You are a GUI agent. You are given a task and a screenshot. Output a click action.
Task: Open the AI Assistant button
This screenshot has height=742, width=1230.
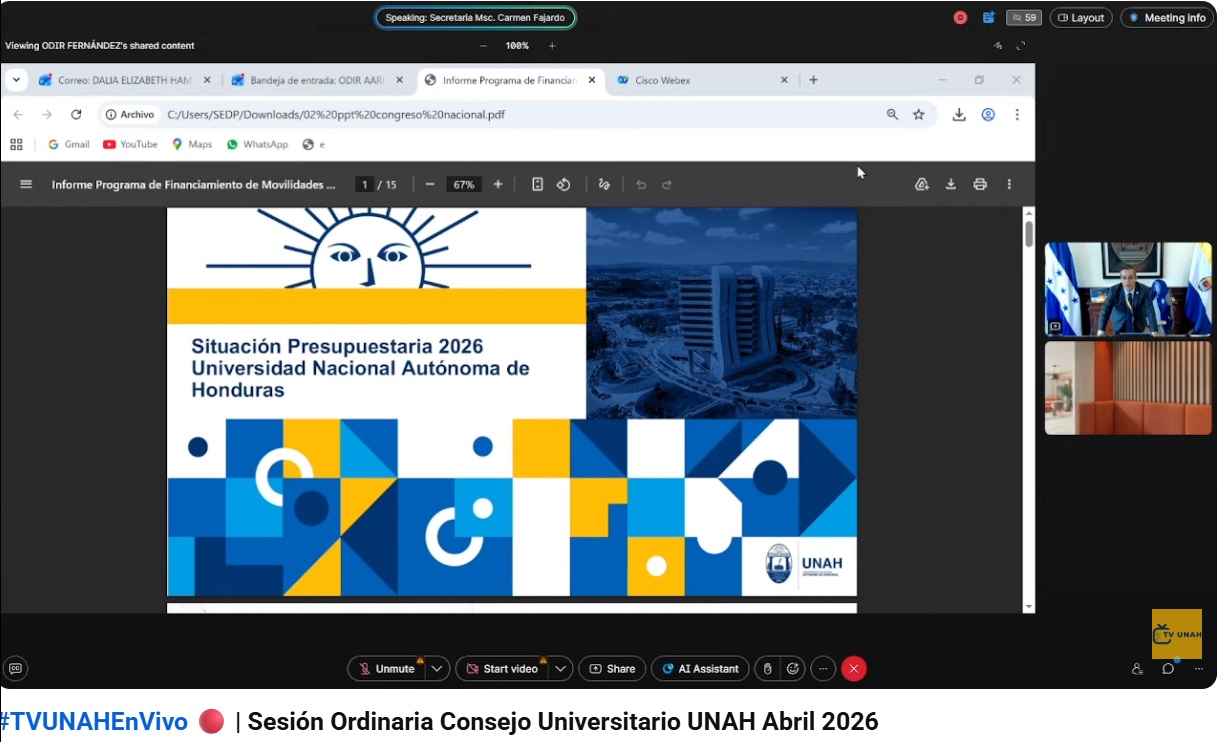click(700, 669)
